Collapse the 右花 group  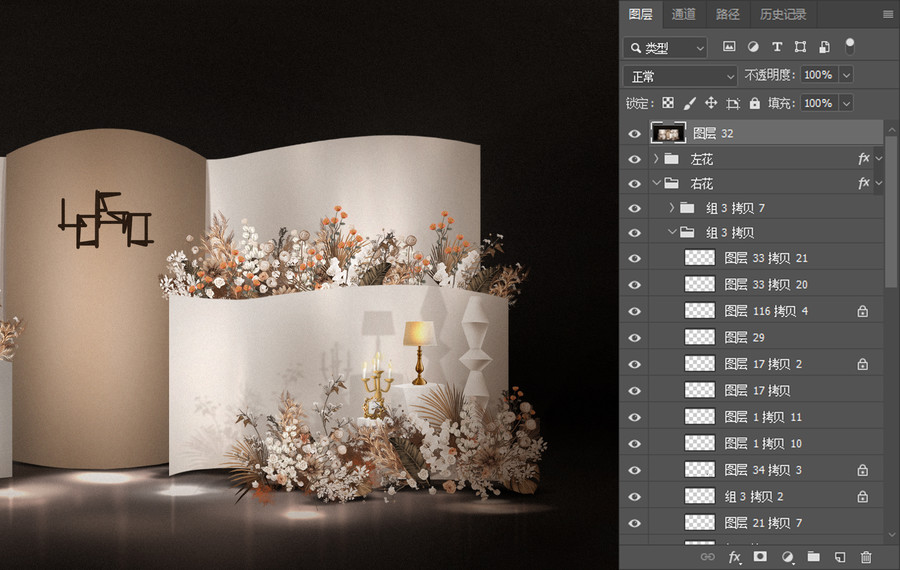pyautogui.click(x=656, y=183)
